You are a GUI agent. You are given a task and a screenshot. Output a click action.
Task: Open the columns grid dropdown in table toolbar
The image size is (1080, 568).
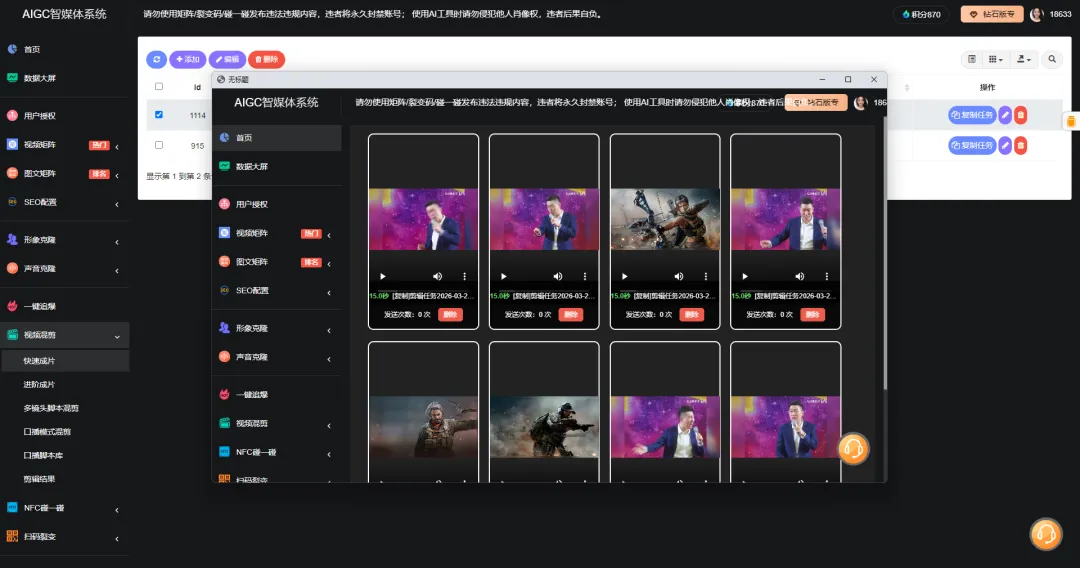(x=996, y=59)
